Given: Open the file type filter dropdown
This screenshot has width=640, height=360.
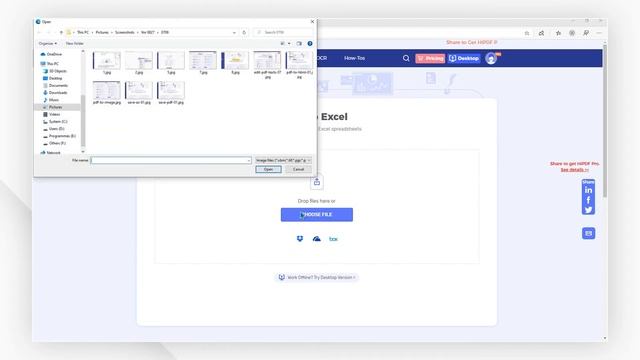Looking at the screenshot, I should 283,160.
